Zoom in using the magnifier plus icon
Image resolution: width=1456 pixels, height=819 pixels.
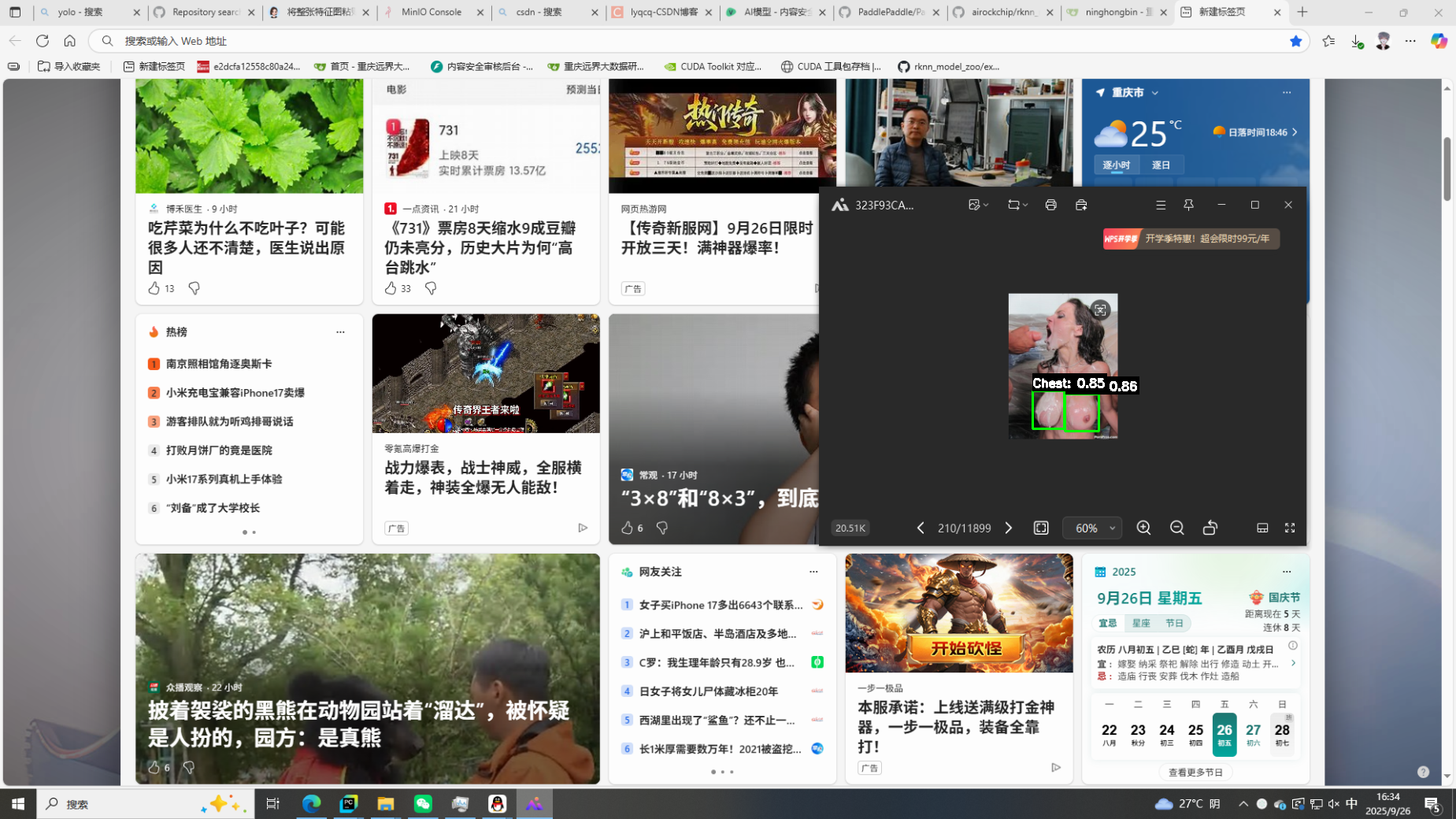[x=1143, y=528]
